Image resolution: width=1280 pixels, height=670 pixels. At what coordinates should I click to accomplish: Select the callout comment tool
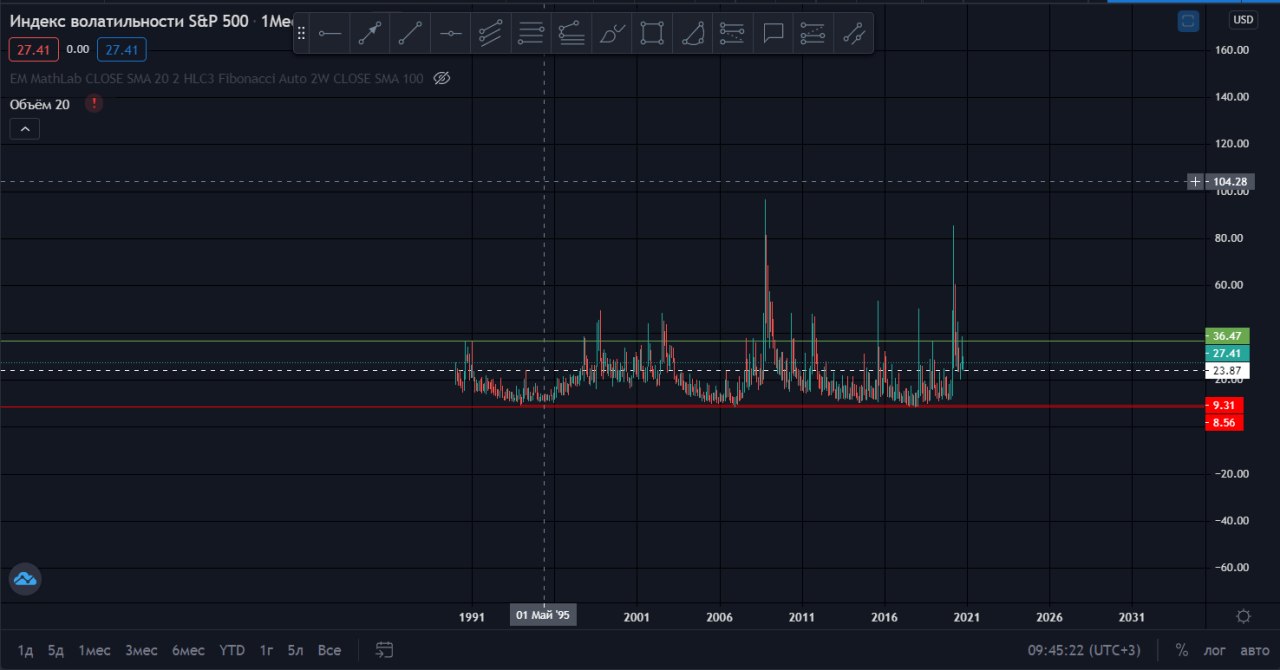click(x=773, y=33)
